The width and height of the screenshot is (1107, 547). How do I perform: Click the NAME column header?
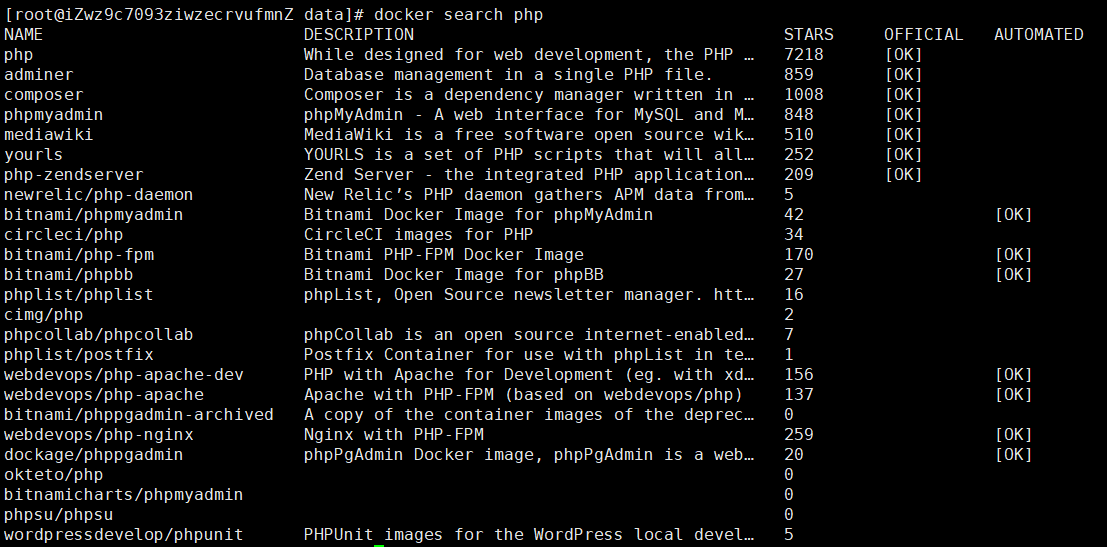coord(24,34)
